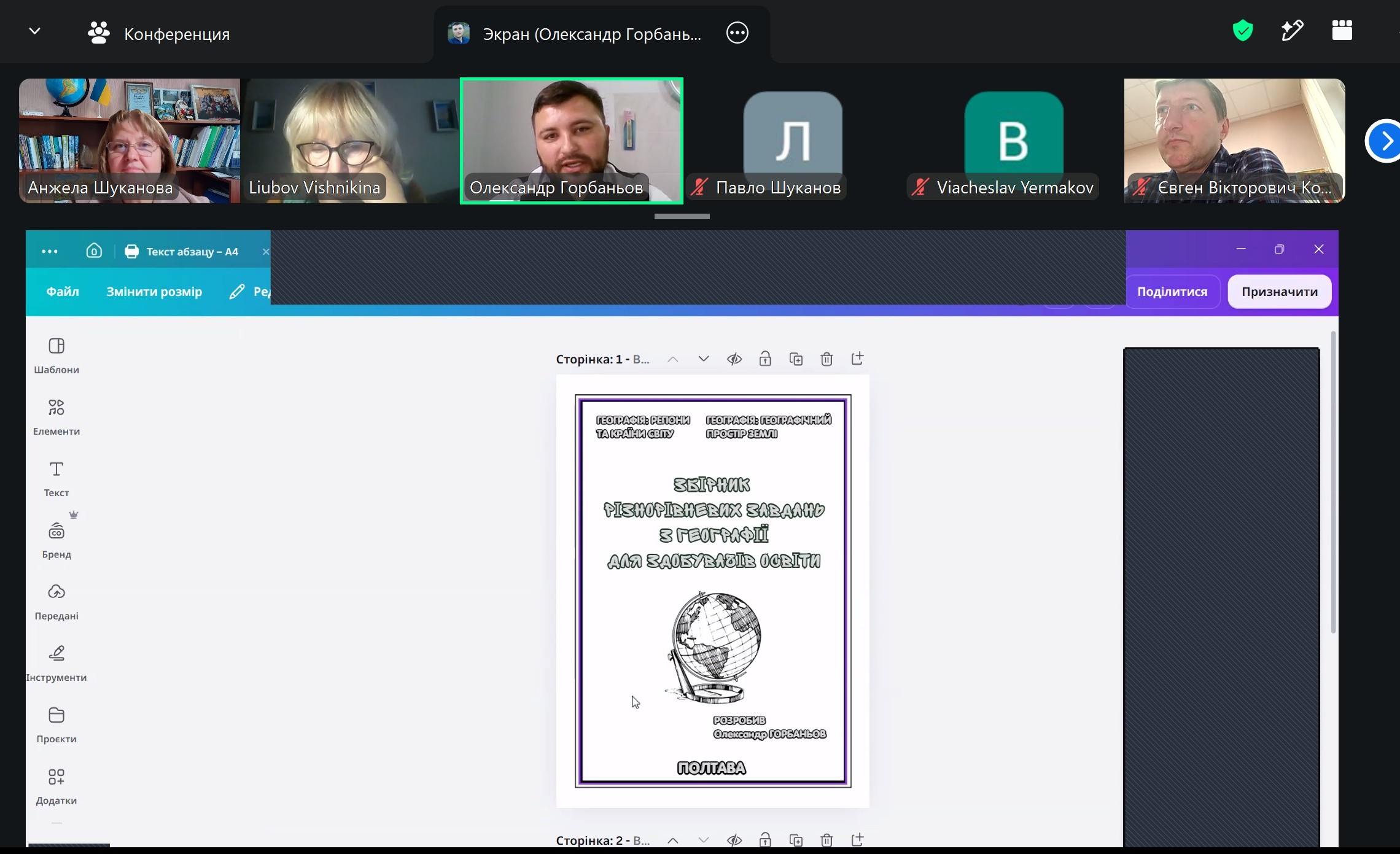Open the annotation wand tool in conference bar
This screenshot has width=1400, height=854.
point(1292,31)
